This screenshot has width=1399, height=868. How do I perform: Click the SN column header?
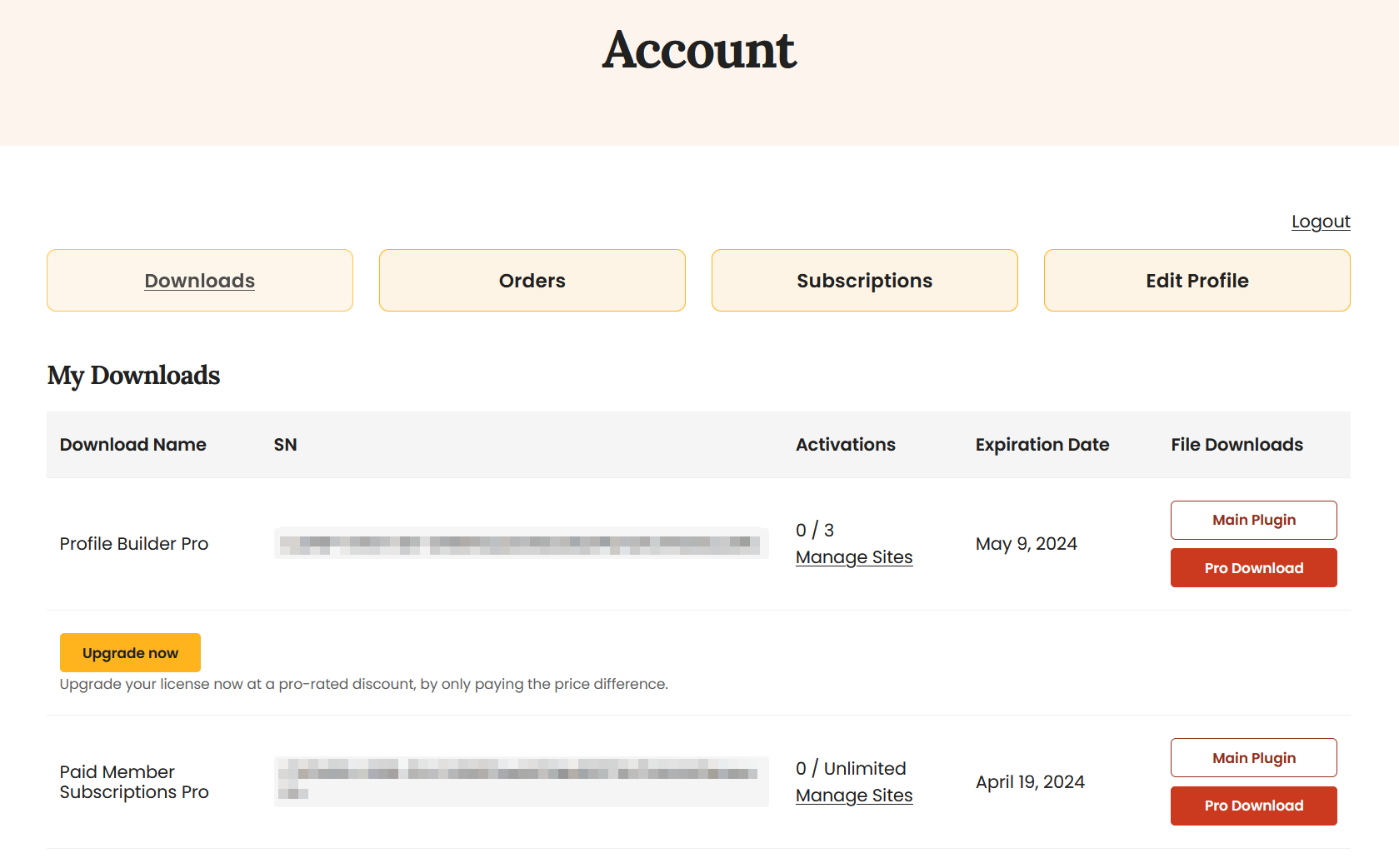coord(285,445)
